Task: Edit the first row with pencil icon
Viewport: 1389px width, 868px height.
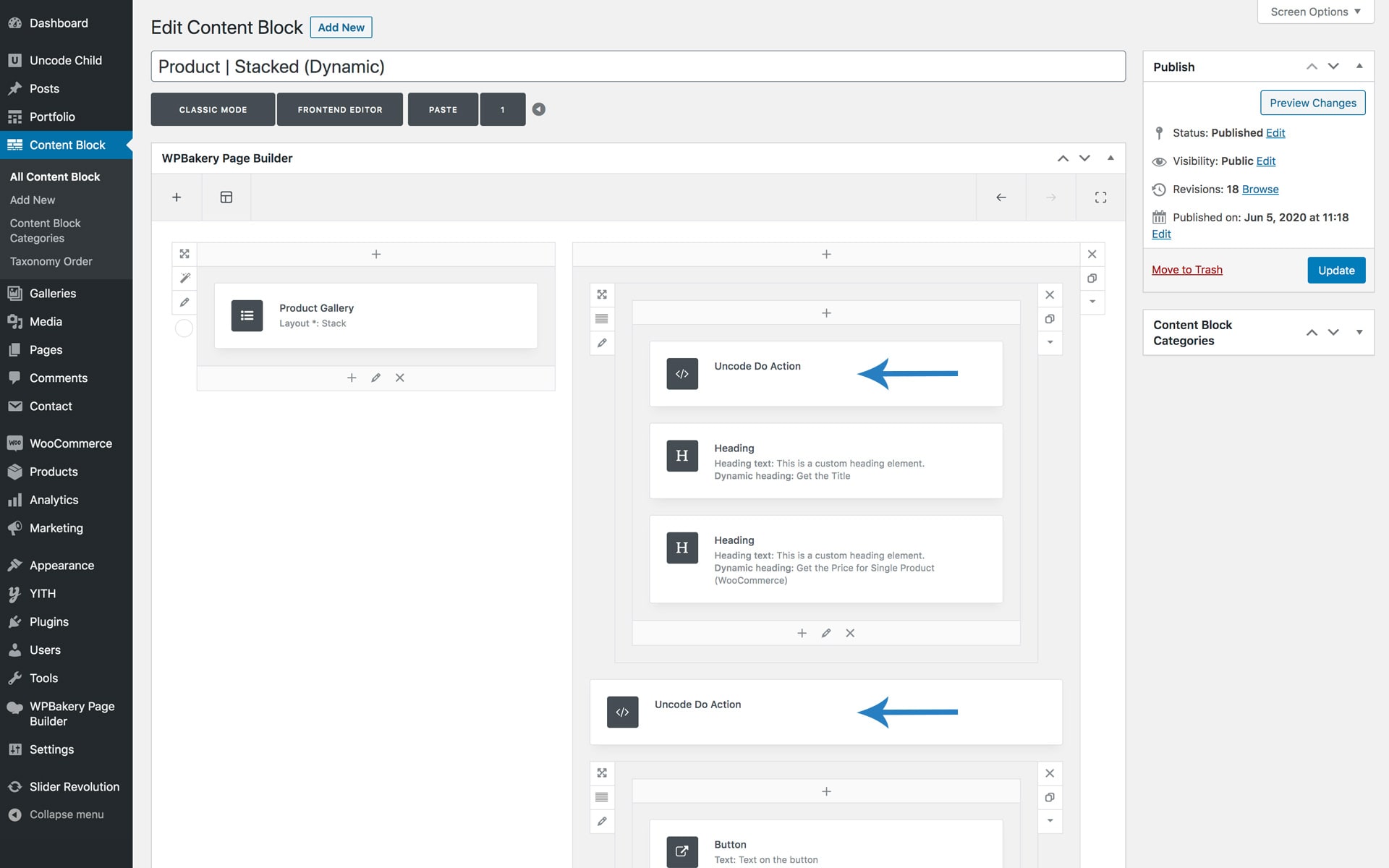Action: tap(184, 302)
